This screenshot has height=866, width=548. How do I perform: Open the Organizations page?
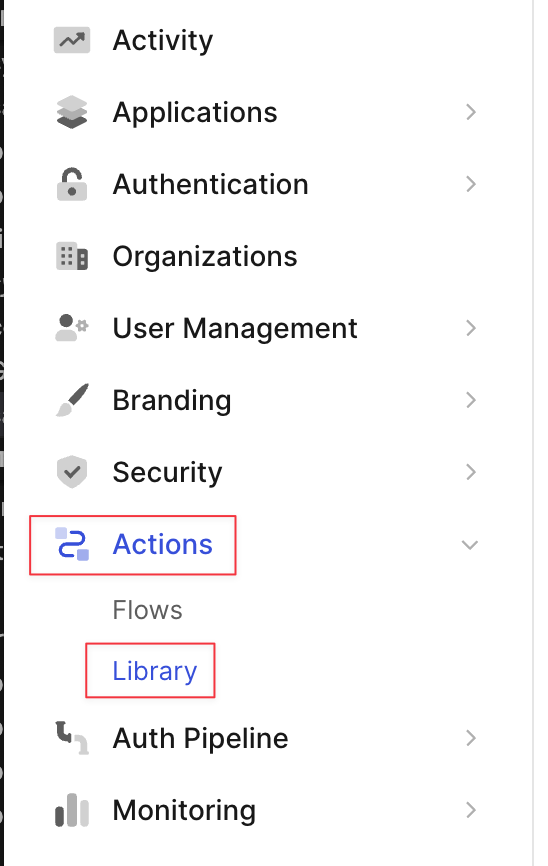(205, 256)
